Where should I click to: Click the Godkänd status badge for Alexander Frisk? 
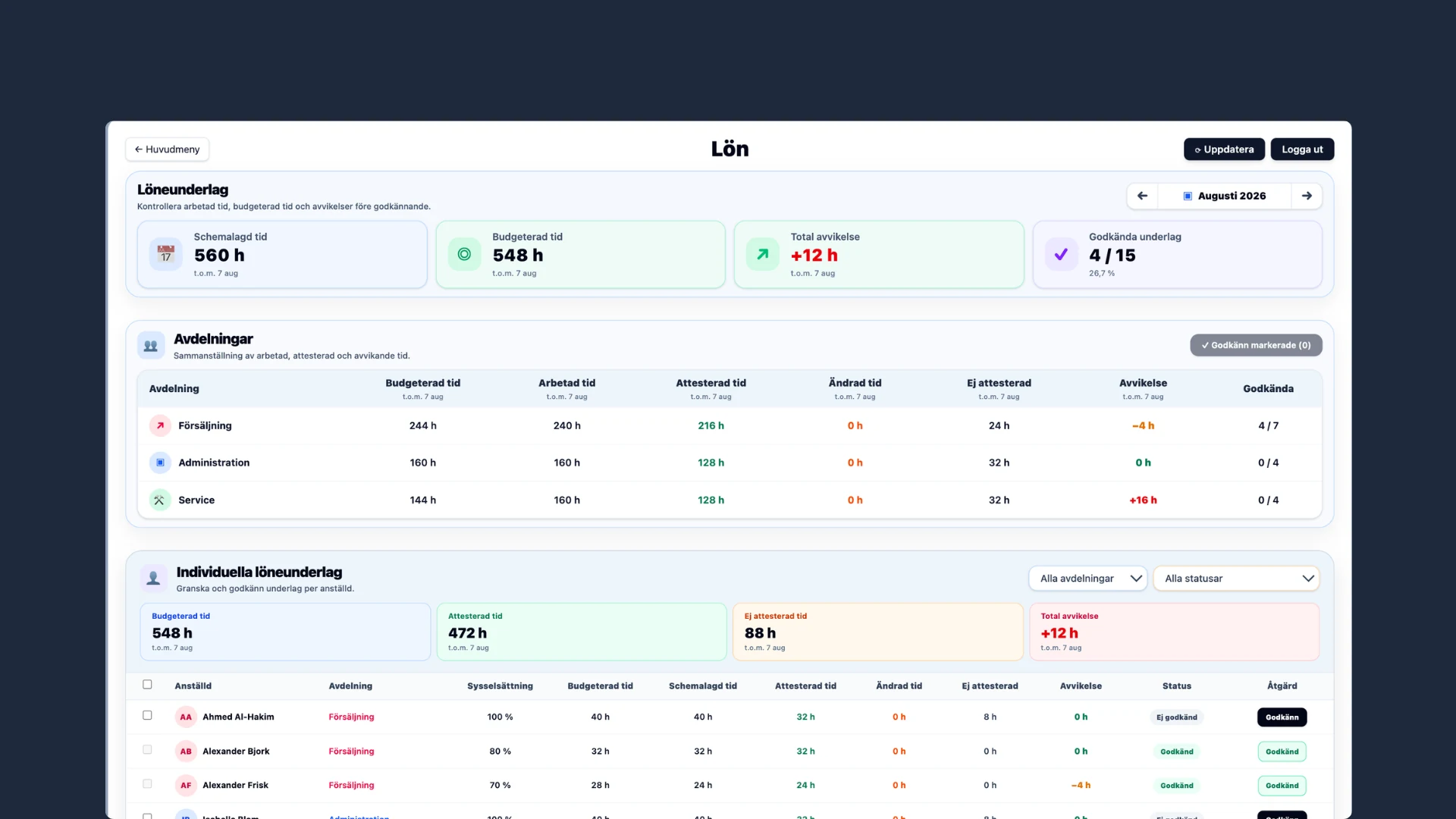(1177, 786)
